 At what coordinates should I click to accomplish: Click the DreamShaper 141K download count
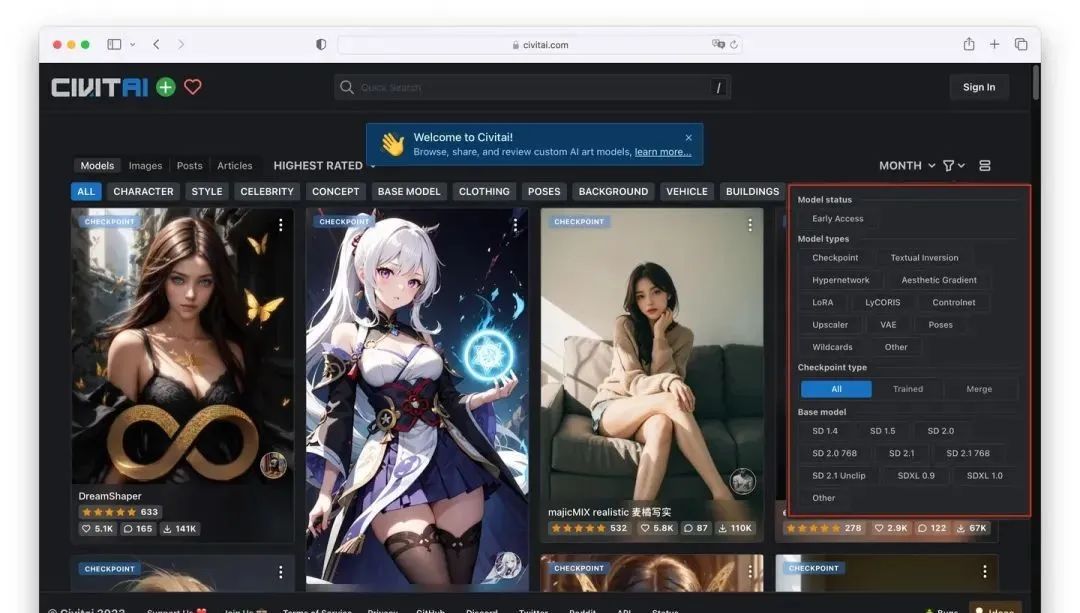pyautogui.click(x=180, y=529)
